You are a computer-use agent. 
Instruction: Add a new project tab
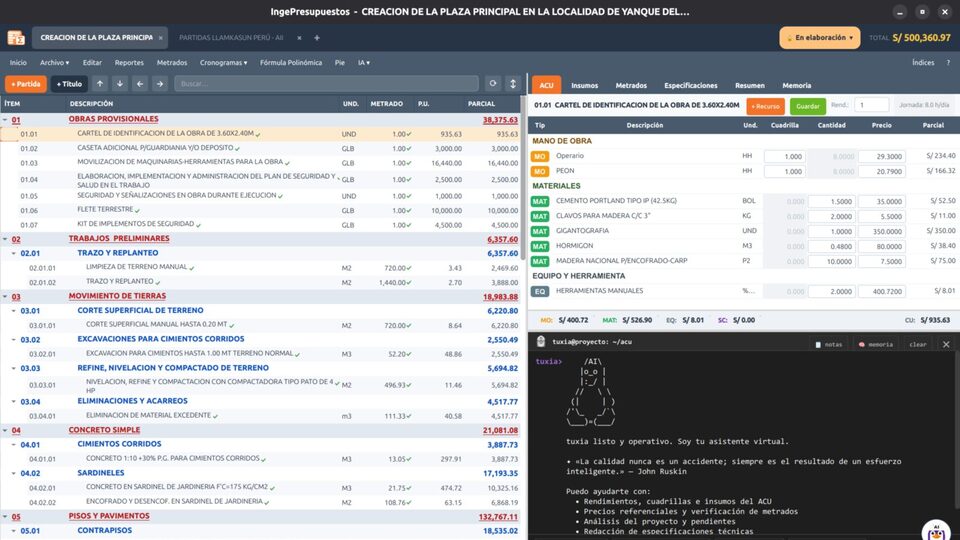coord(317,38)
